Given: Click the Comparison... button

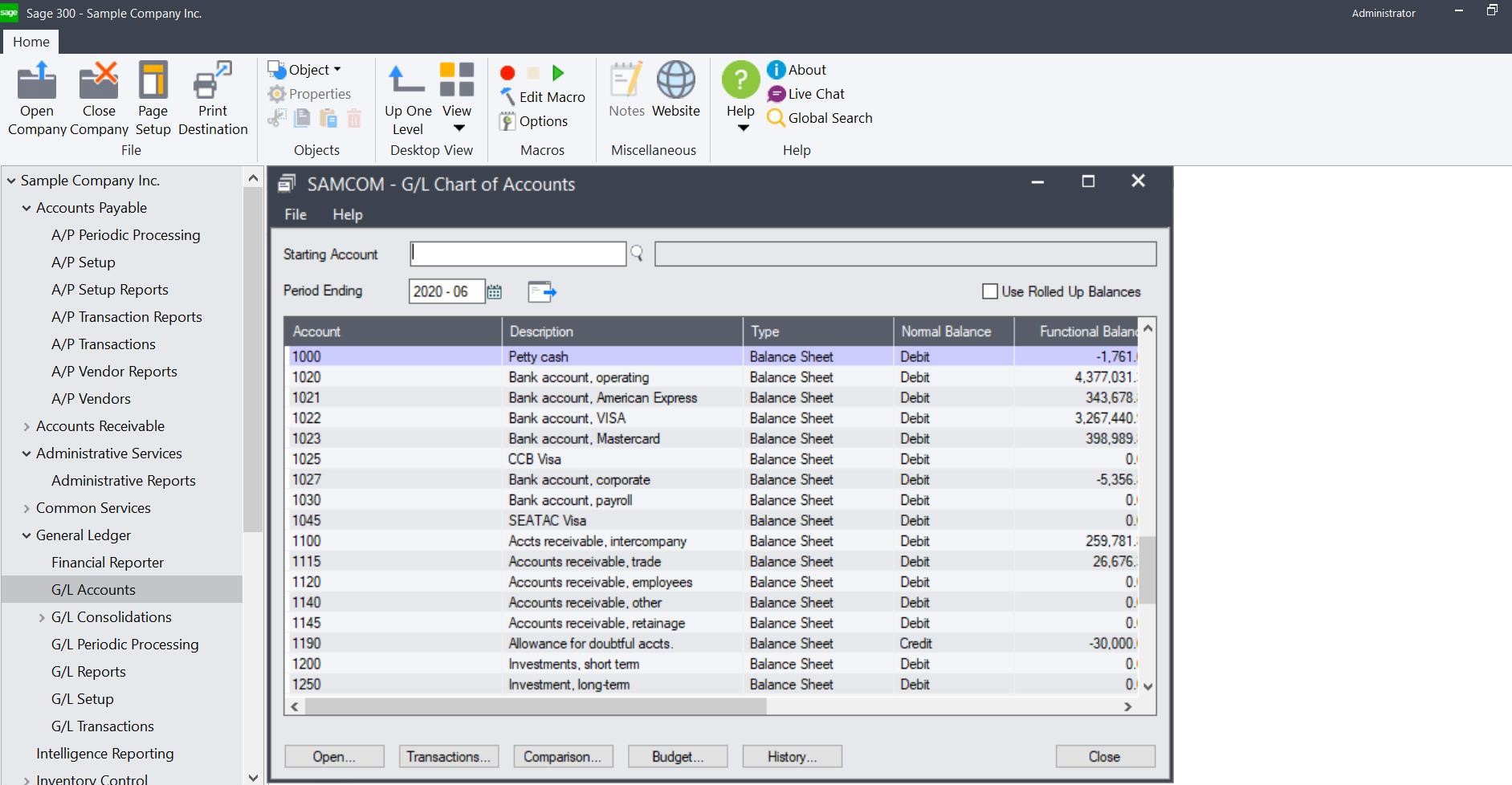Looking at the screenshot, I should coord(562,757).
